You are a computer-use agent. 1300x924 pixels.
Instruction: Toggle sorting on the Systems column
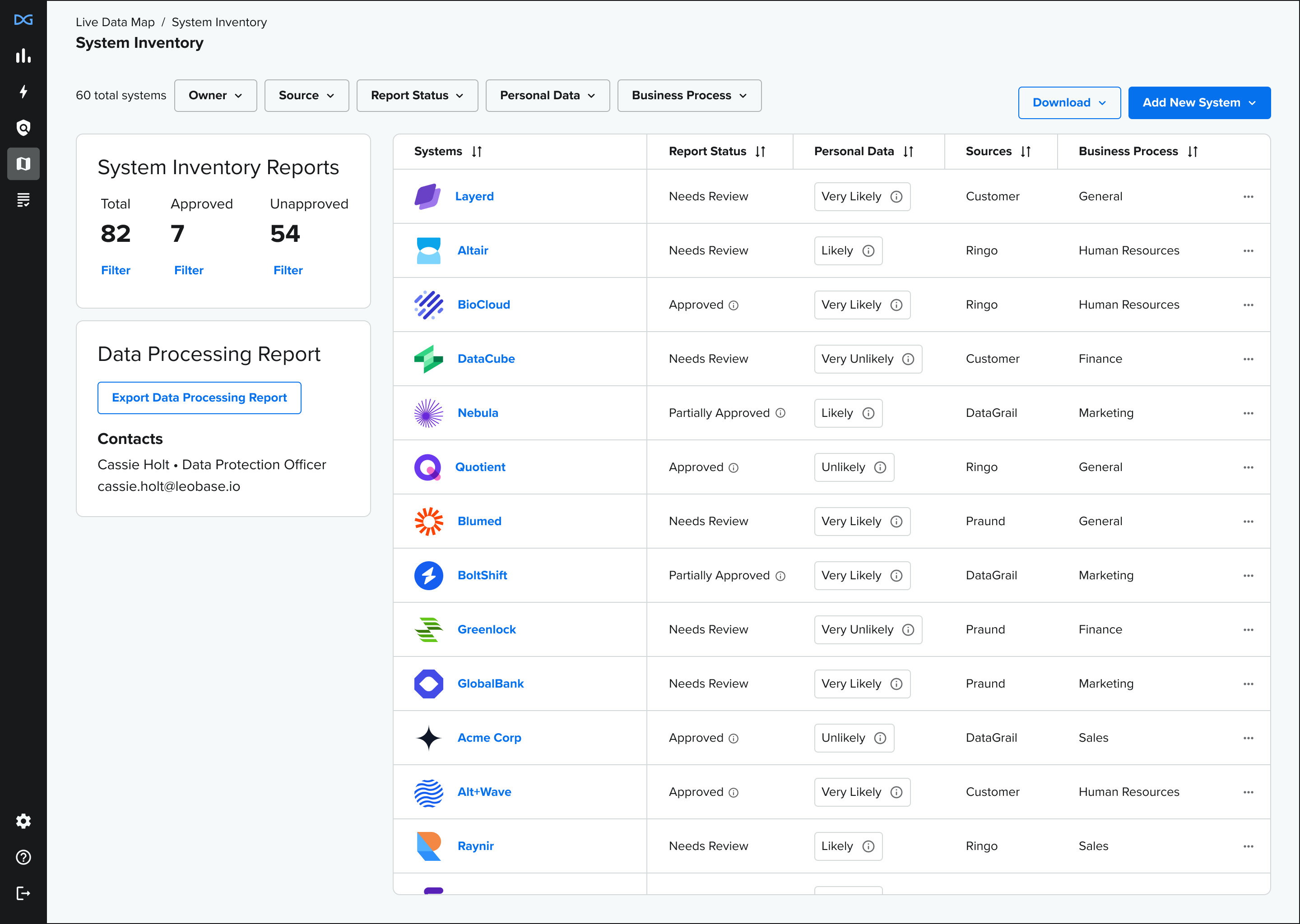(478, 151)
